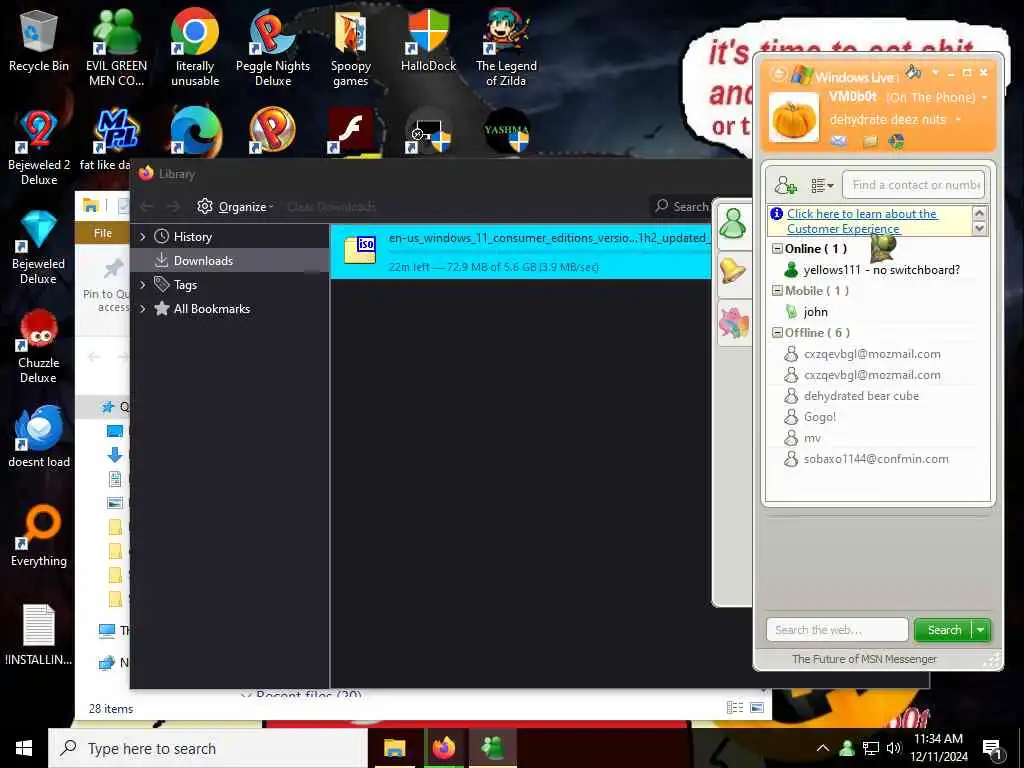Open the Spoopy games folder
1024x768 pixels.
pos(351,47)
